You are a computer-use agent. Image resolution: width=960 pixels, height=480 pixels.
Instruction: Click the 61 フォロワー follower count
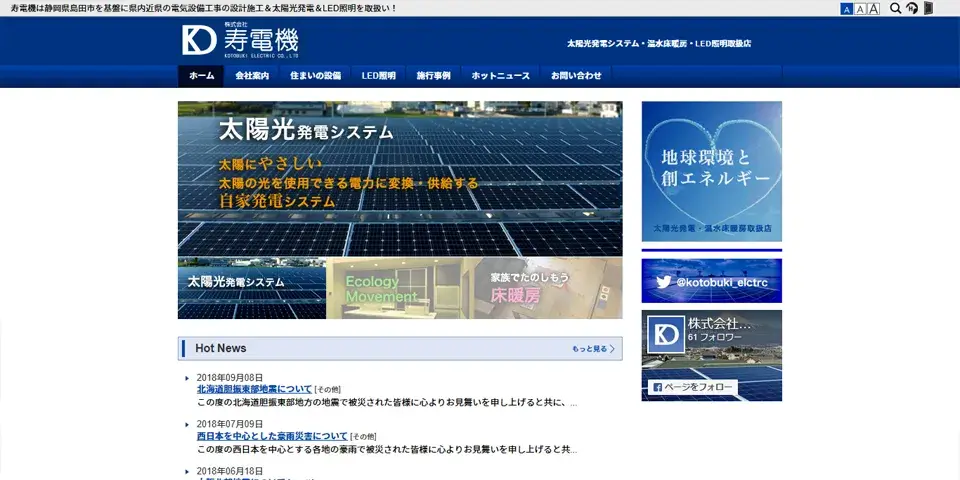pyautogui.click(x=714, y=337)
